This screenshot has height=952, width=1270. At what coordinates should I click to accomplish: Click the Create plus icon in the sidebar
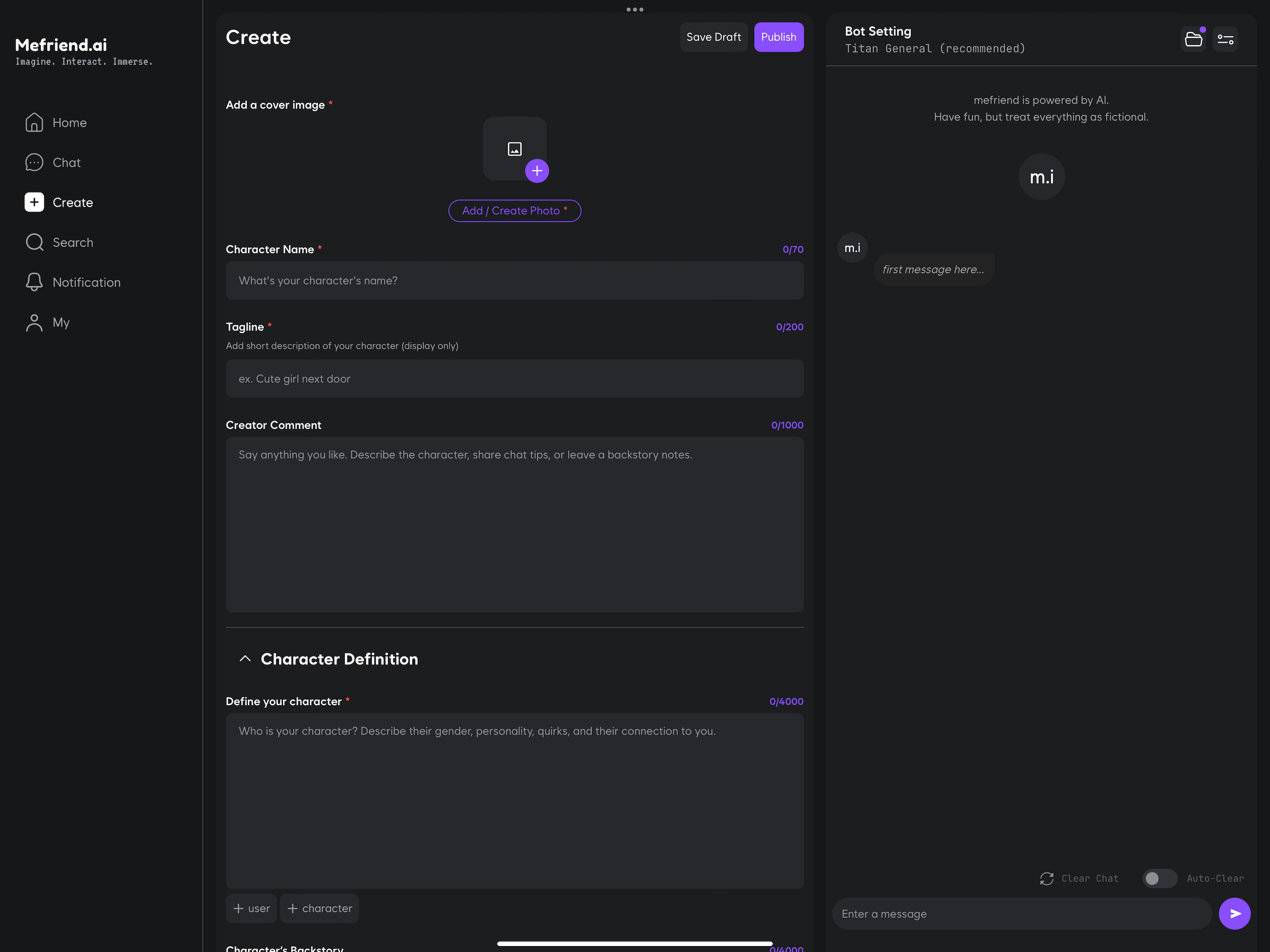(34, 202)
